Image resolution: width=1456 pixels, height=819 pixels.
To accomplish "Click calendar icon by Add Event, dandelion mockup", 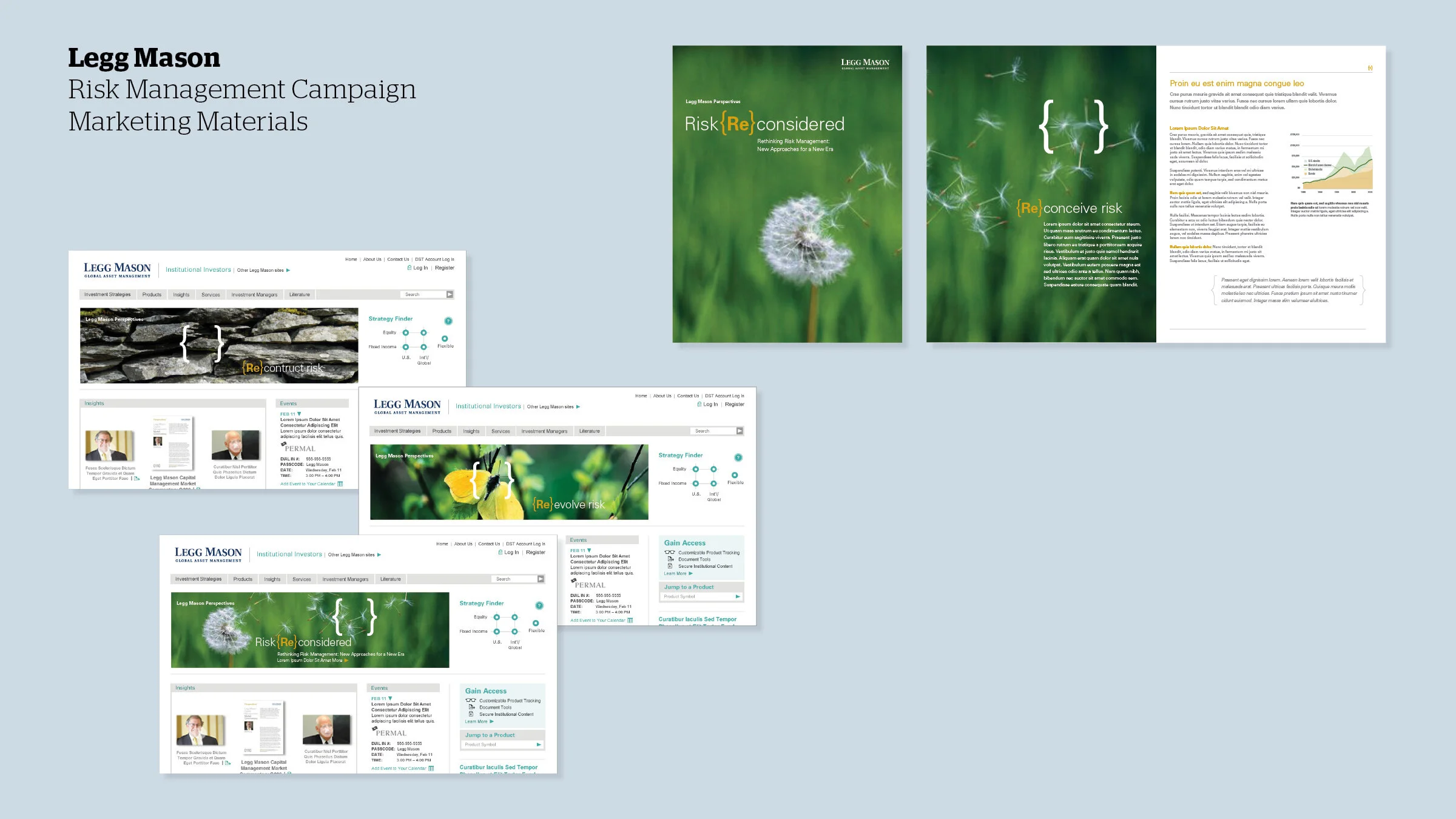I will point(431,769).
